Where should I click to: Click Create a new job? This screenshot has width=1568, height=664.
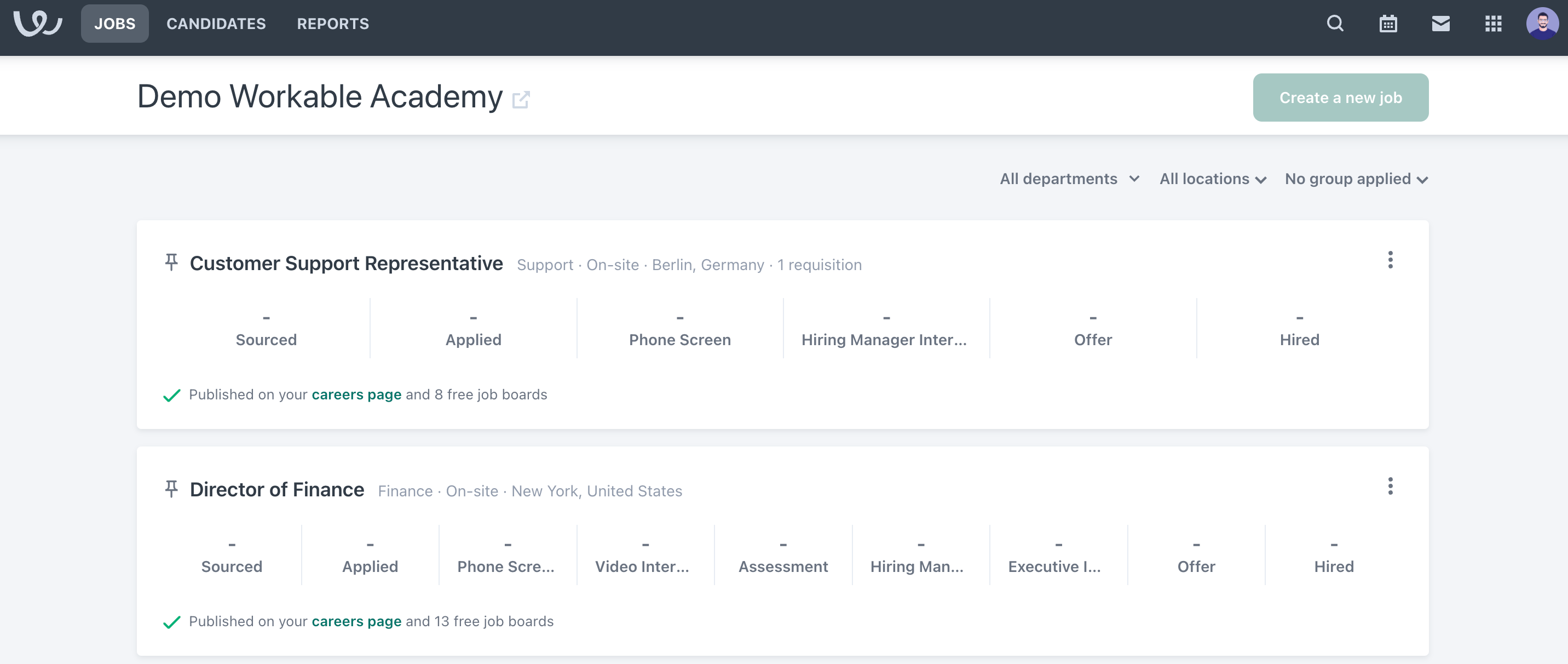(x=1340, y=96)
